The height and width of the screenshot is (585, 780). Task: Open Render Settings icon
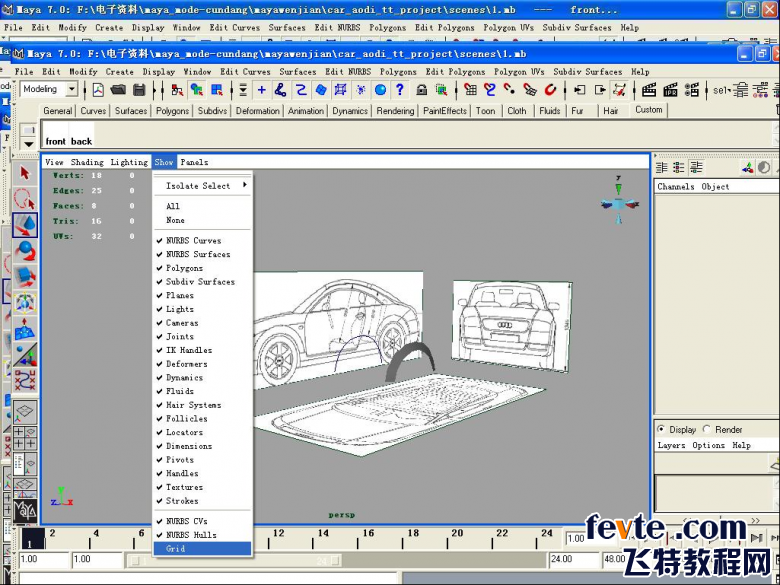(x=691, y=90)
